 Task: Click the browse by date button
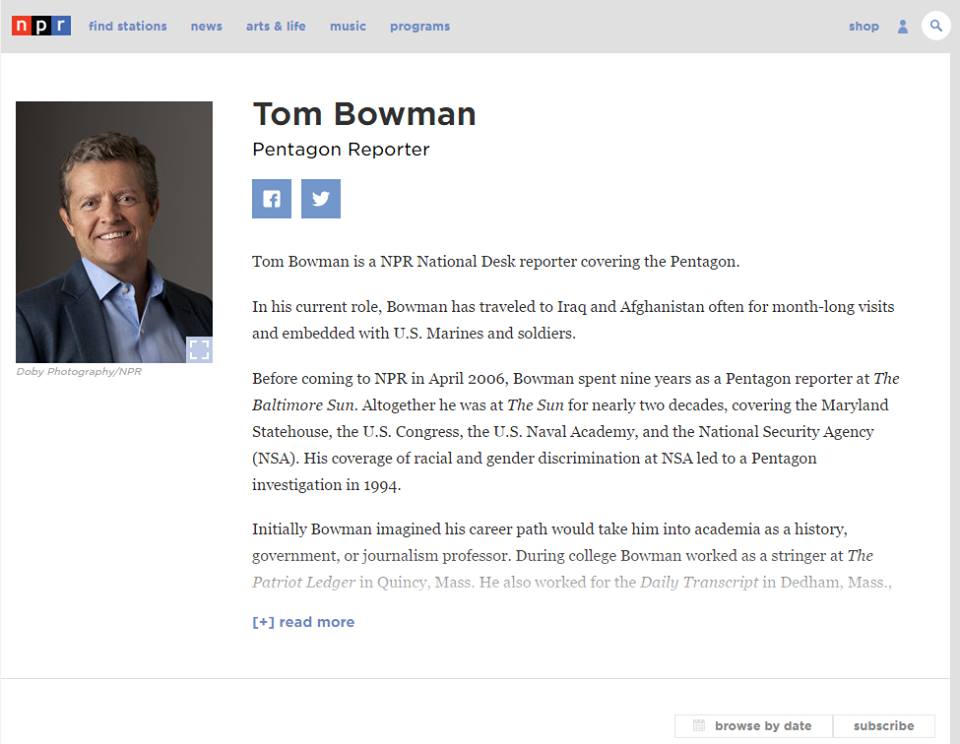click(x=754, y=726)
